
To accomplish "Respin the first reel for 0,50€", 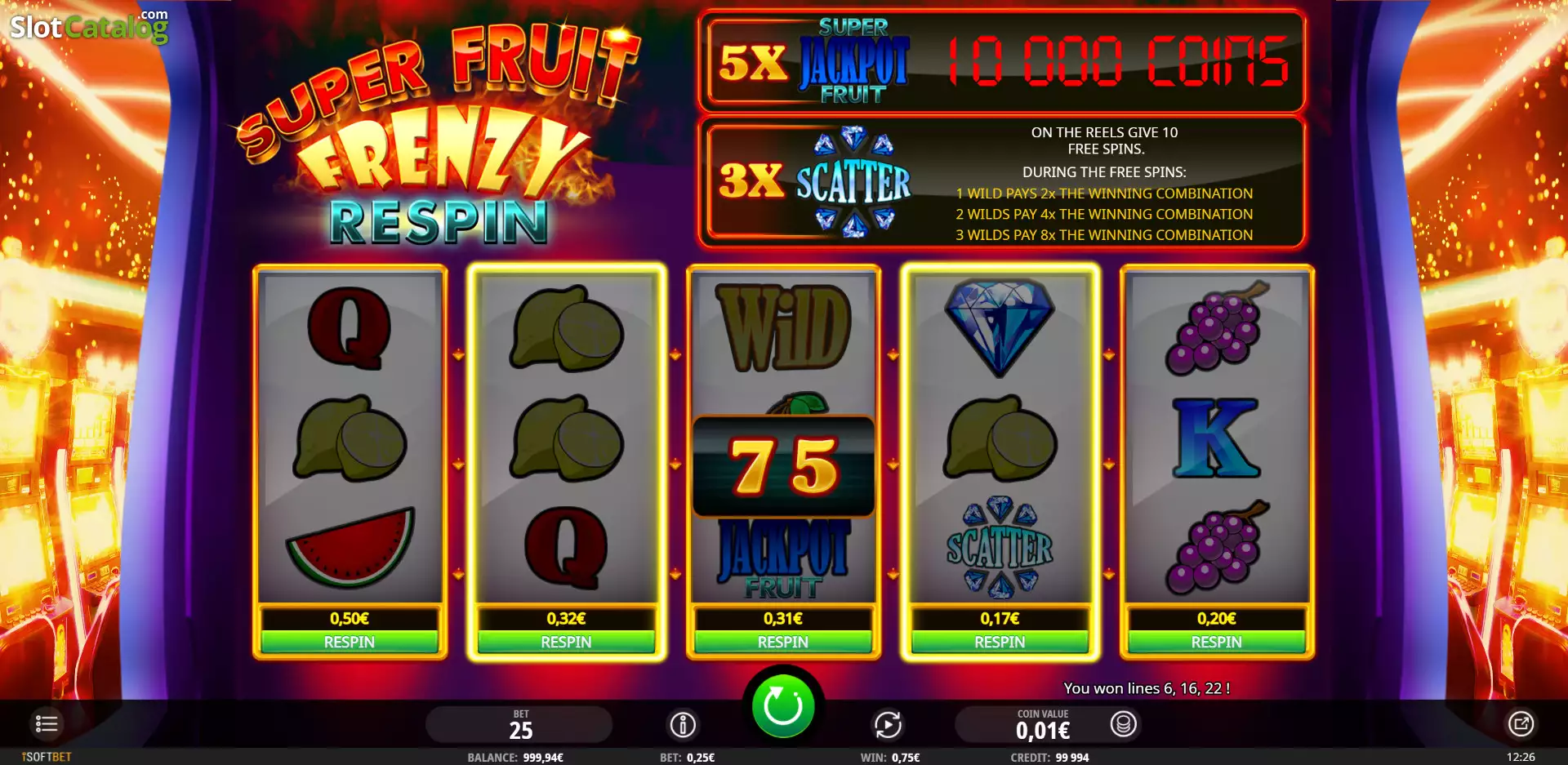I will (350, 642).
